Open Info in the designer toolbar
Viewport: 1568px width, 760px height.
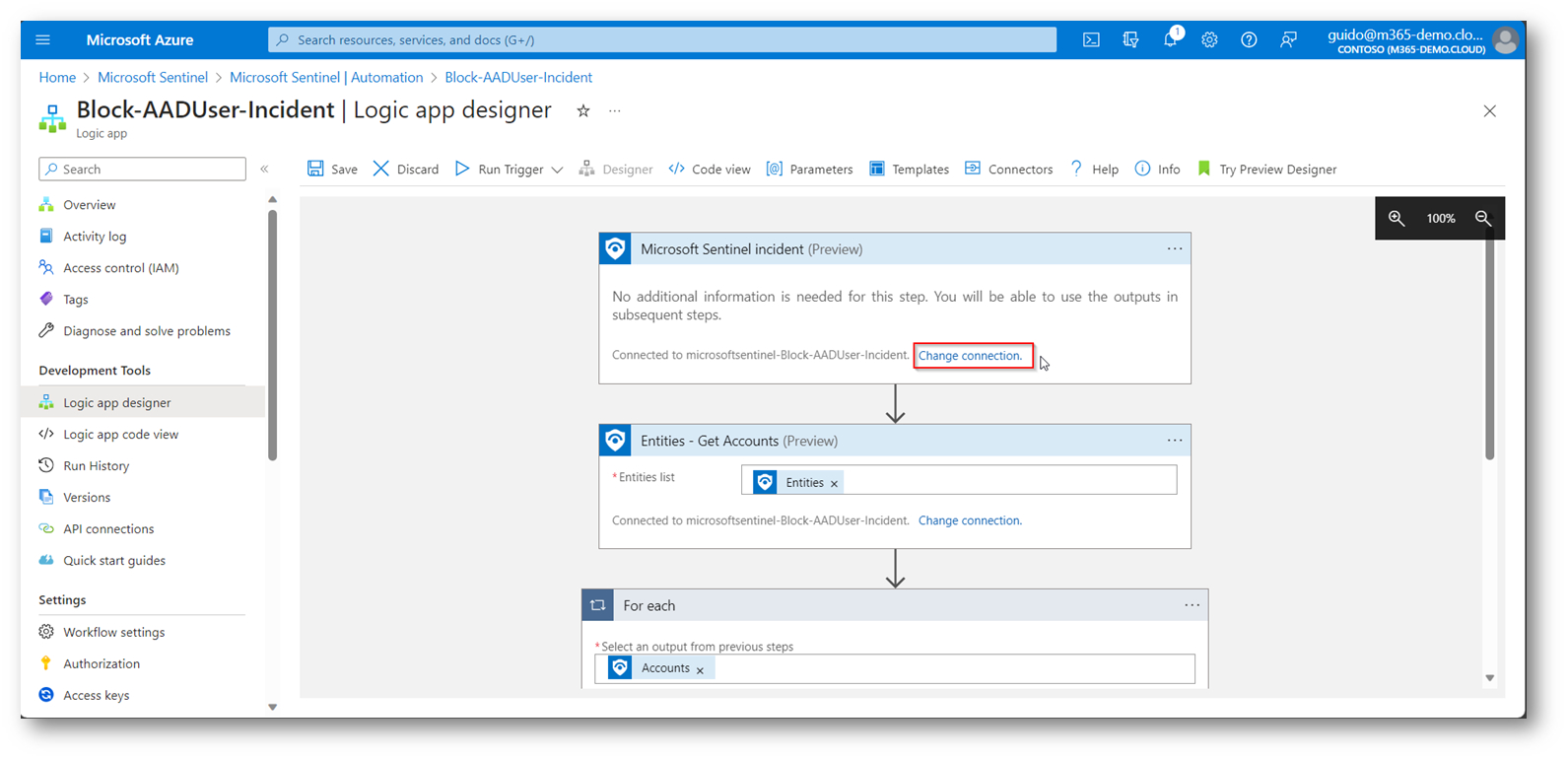(1158, 170)
